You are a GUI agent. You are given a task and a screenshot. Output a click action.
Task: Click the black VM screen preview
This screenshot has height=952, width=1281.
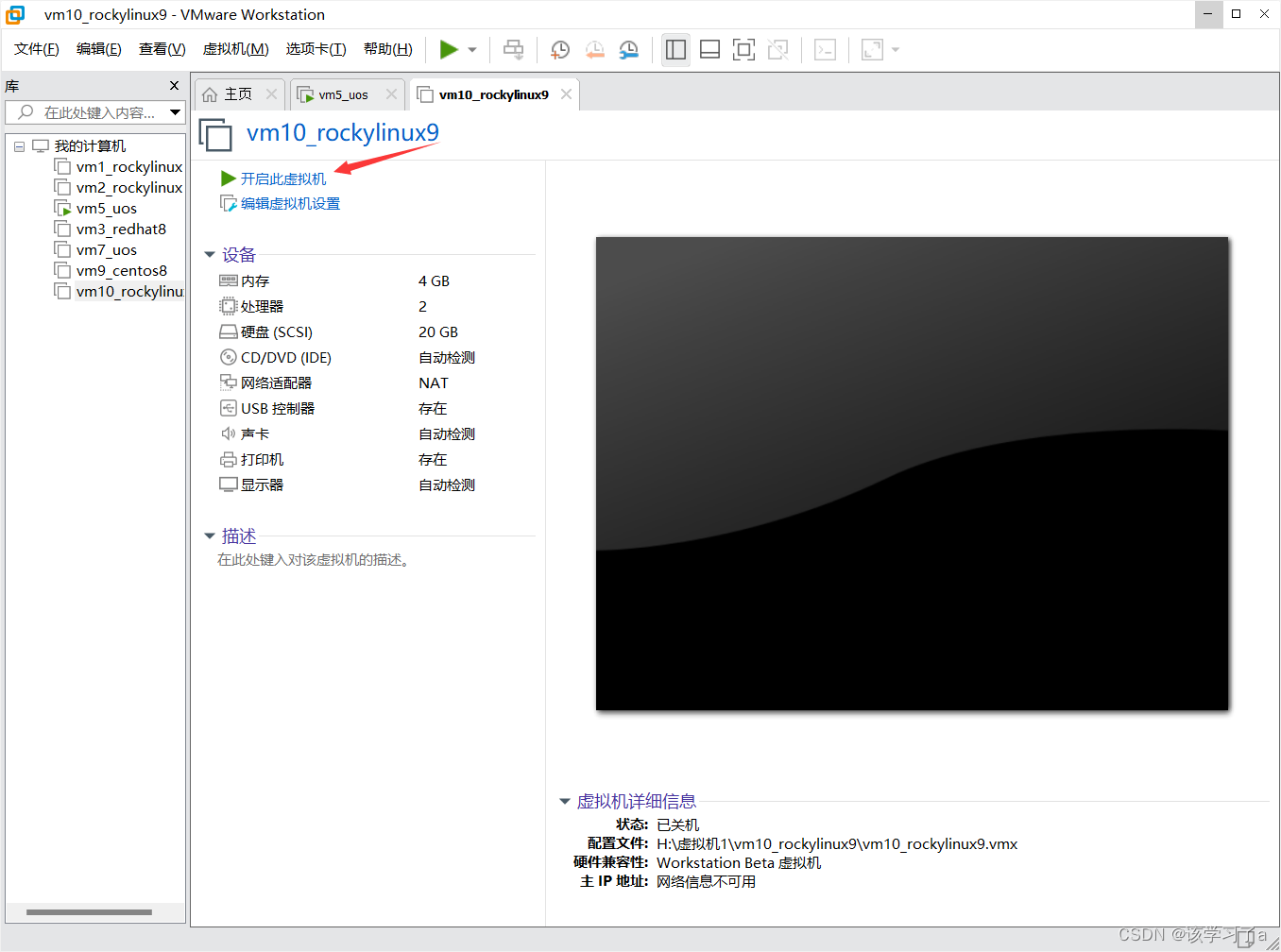[x=912, y=473]
